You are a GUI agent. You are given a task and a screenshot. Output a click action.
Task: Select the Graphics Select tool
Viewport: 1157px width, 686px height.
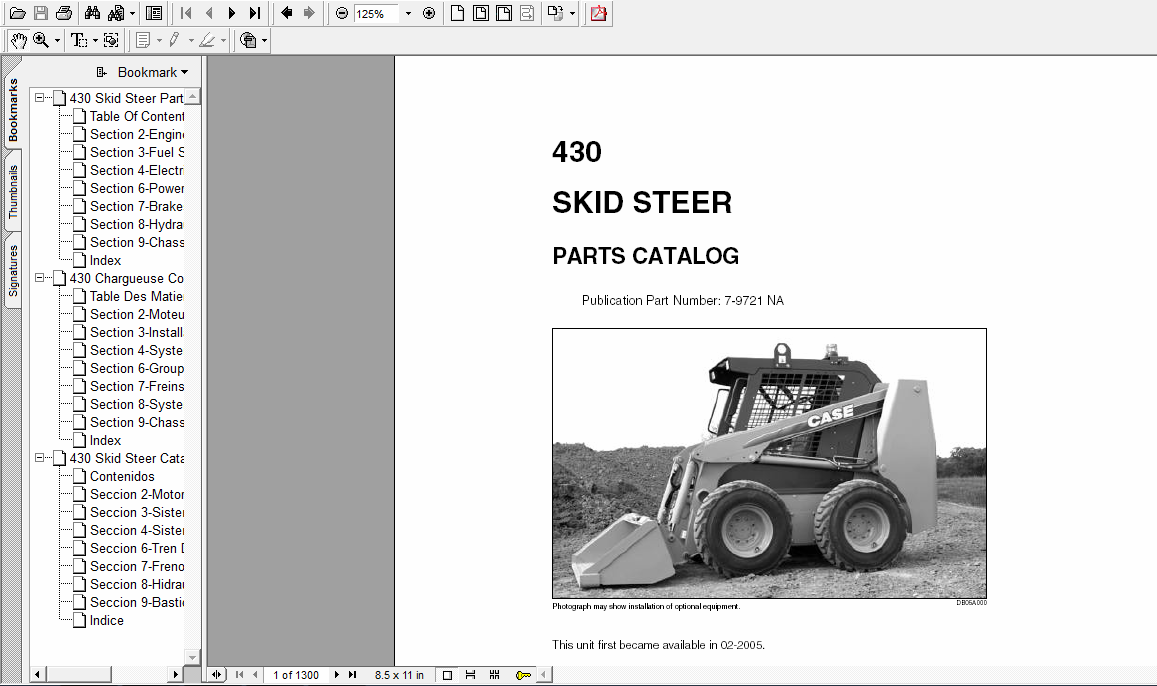pos(111,41)
